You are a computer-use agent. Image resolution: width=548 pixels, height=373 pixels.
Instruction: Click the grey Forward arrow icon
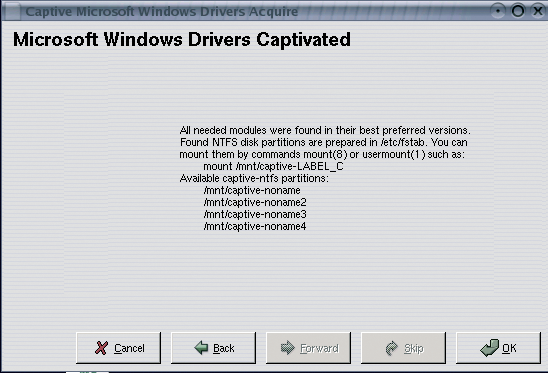[x=288, y=347]
